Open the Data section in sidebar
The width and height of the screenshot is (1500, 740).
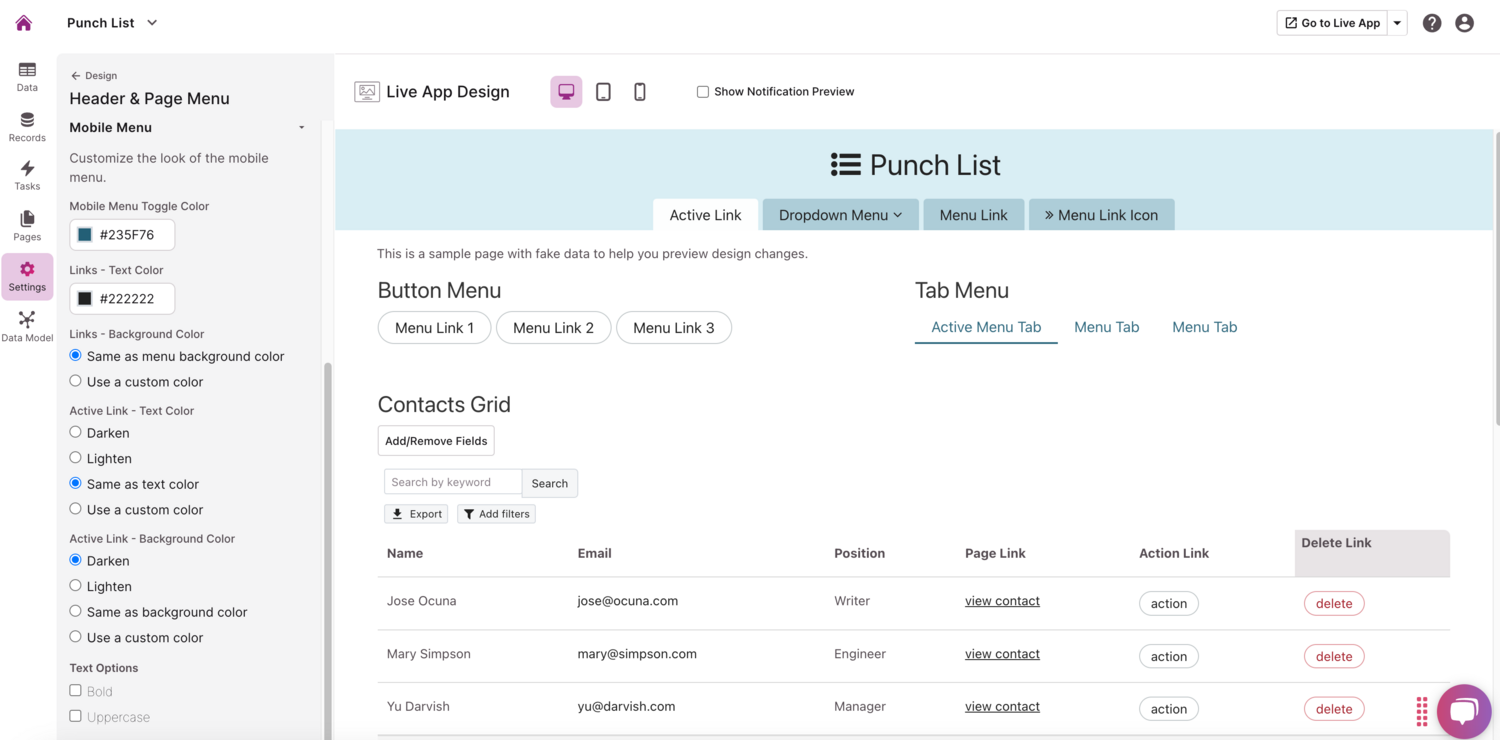[x=26, y=75]
